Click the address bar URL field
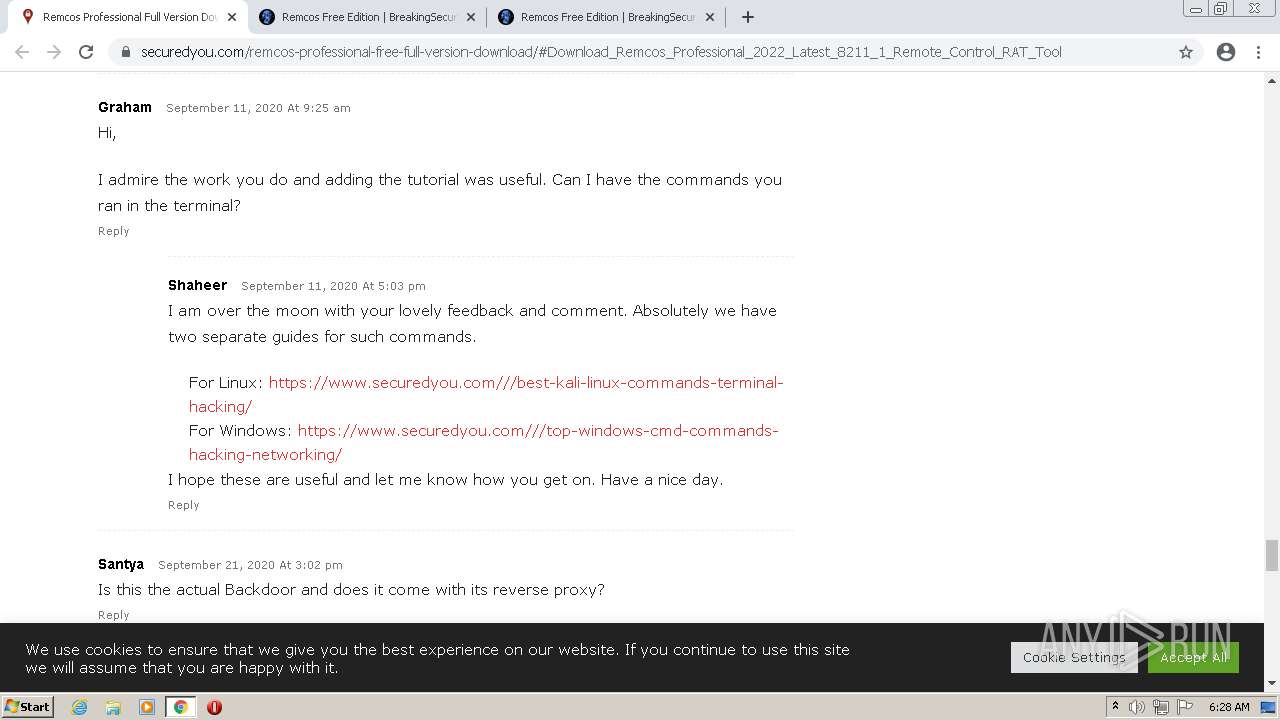 point(640,52)
